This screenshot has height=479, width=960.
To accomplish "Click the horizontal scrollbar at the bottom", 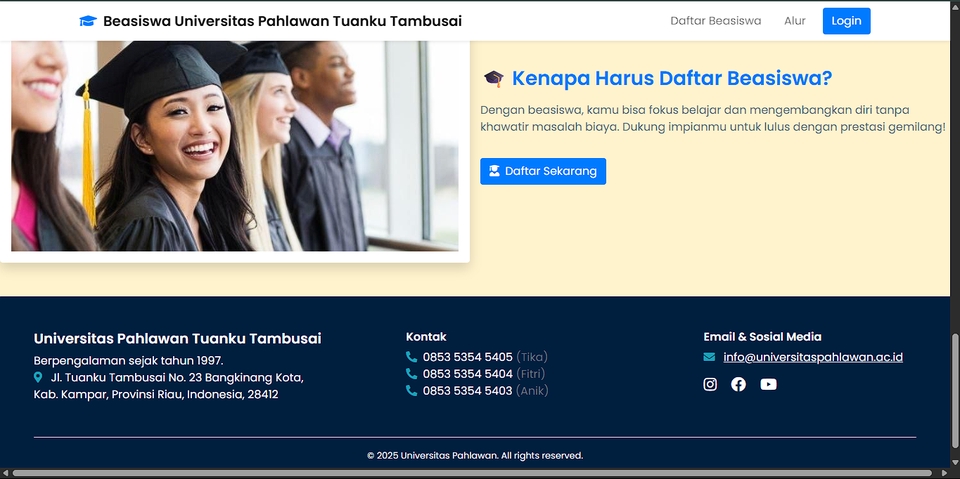I will [x=470, y=473].
